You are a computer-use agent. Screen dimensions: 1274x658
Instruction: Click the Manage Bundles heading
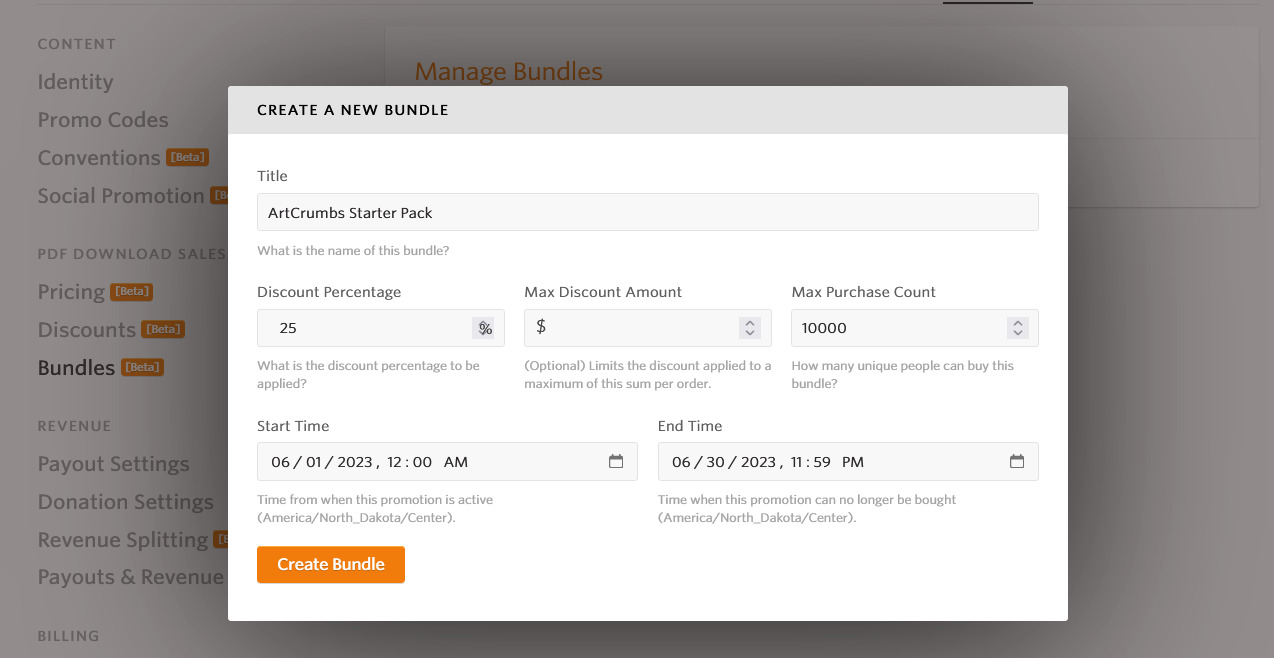(508, 72)
